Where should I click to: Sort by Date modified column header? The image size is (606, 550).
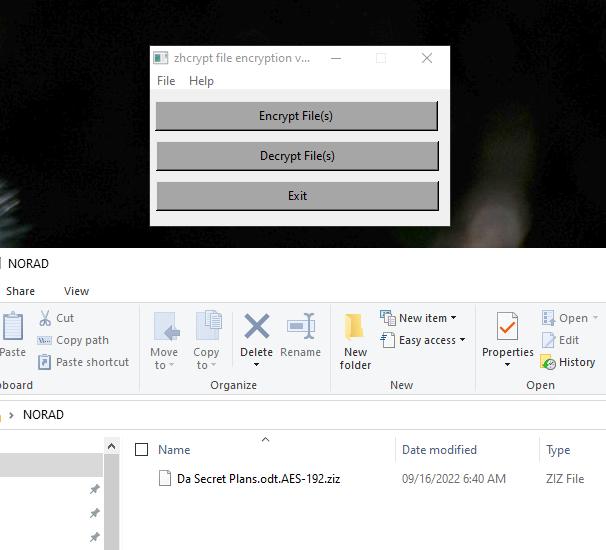439,450
